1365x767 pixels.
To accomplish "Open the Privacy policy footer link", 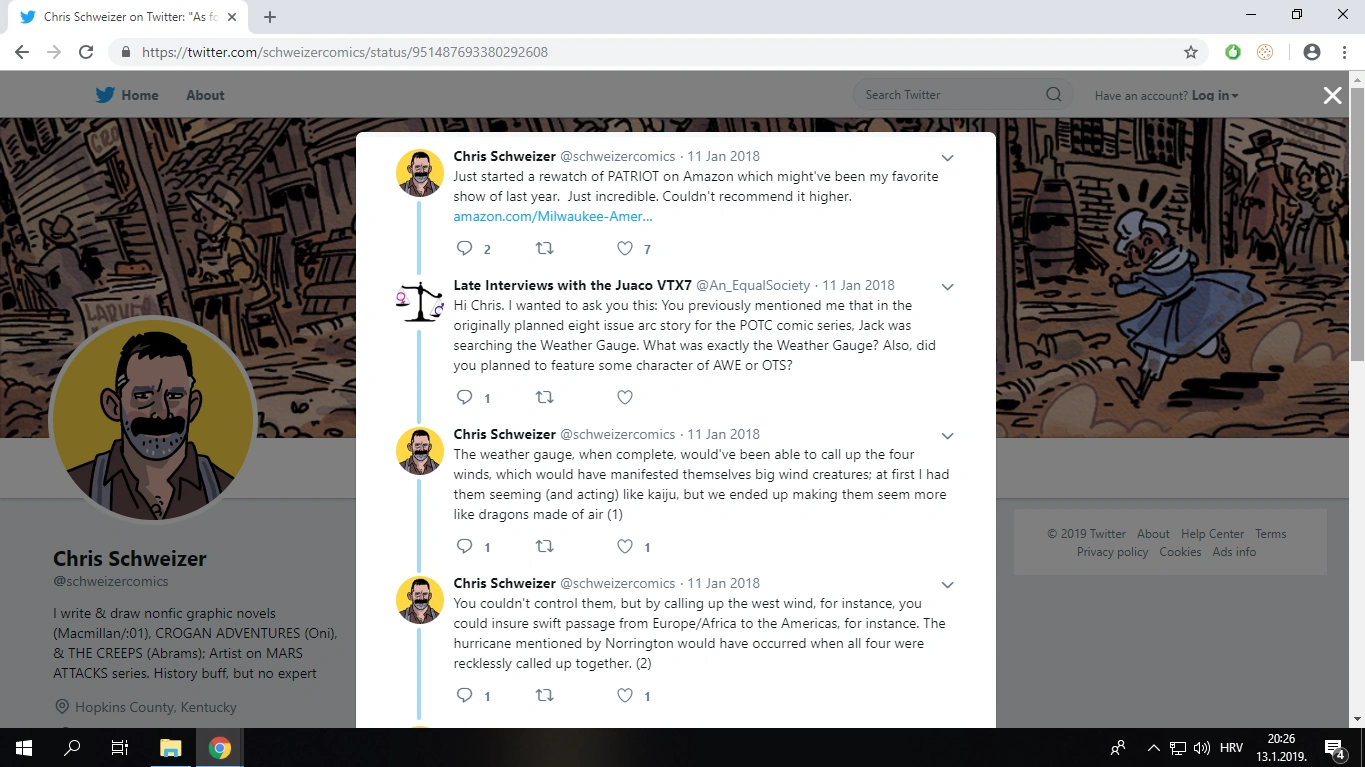I will pyautogui.click(x=1112, y=552).
